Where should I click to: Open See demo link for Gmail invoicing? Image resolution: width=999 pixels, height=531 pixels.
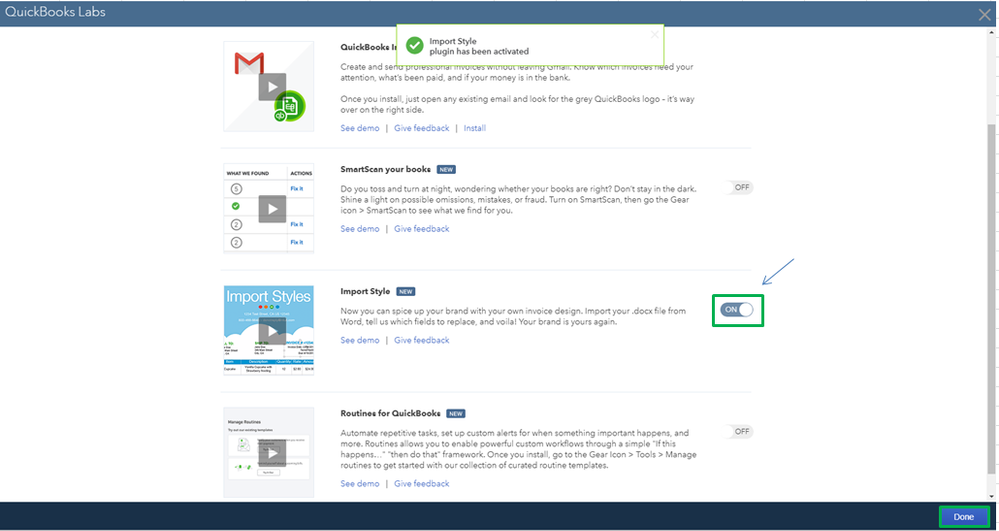[359, 128]
